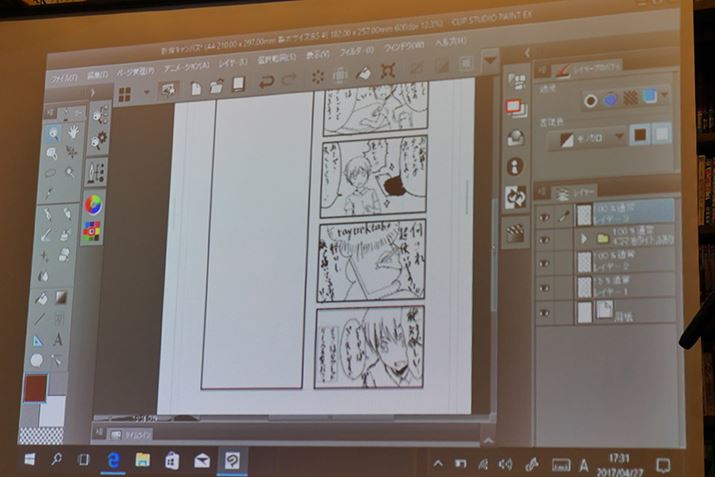Click the Redo arrow
This screenshot has width=715, height=477.
pyautogui.click(x=289, y=80)
